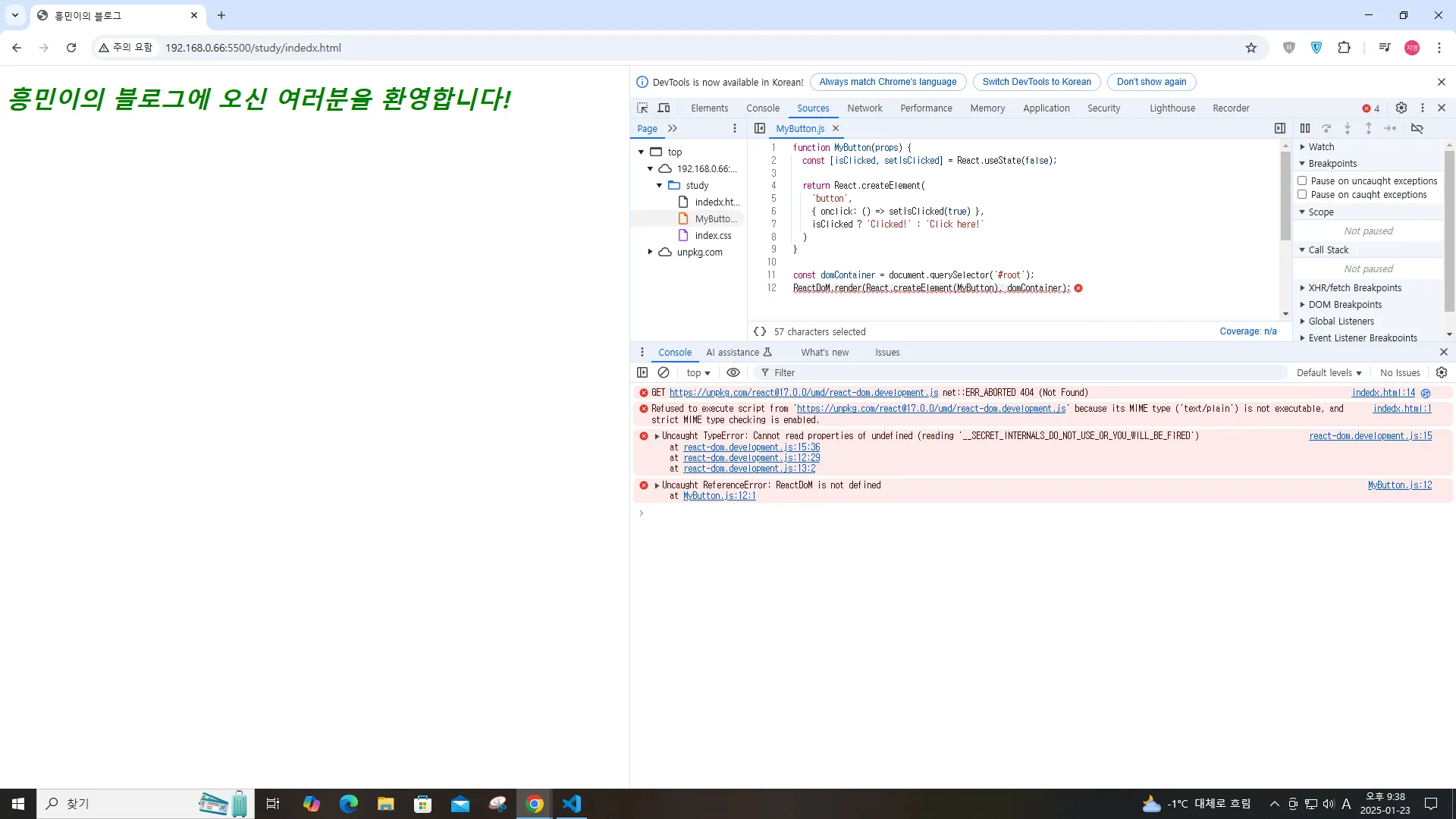Viewport: 1456px width, 819px height.
Task: Click the step debugger arrow icon
Action: tap(1390, 128)
